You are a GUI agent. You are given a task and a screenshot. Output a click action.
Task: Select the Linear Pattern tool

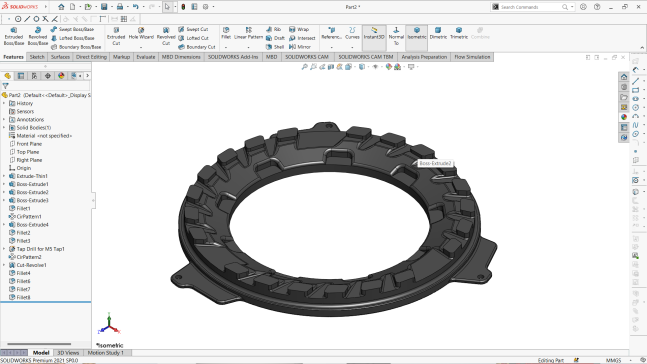248,33
